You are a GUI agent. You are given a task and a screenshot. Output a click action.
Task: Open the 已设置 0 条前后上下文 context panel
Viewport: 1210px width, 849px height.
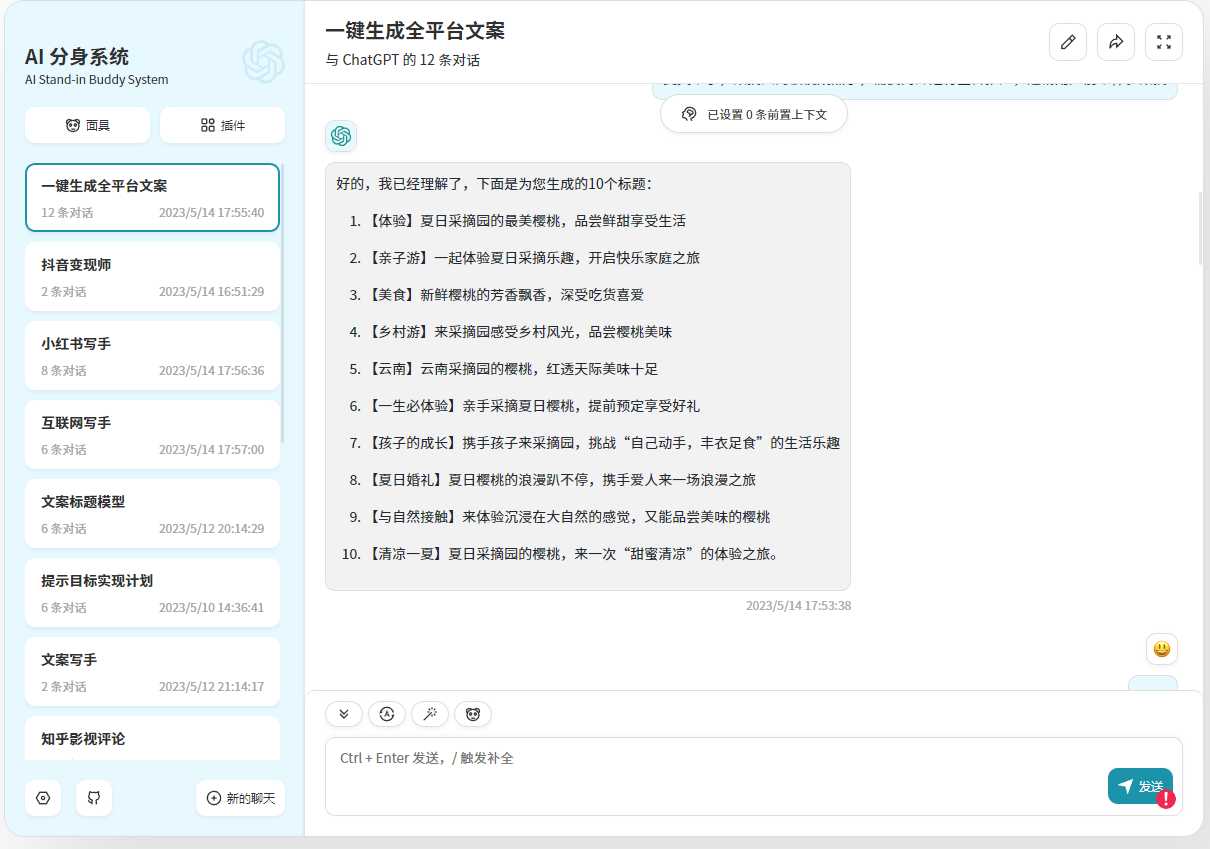(753, 114)
